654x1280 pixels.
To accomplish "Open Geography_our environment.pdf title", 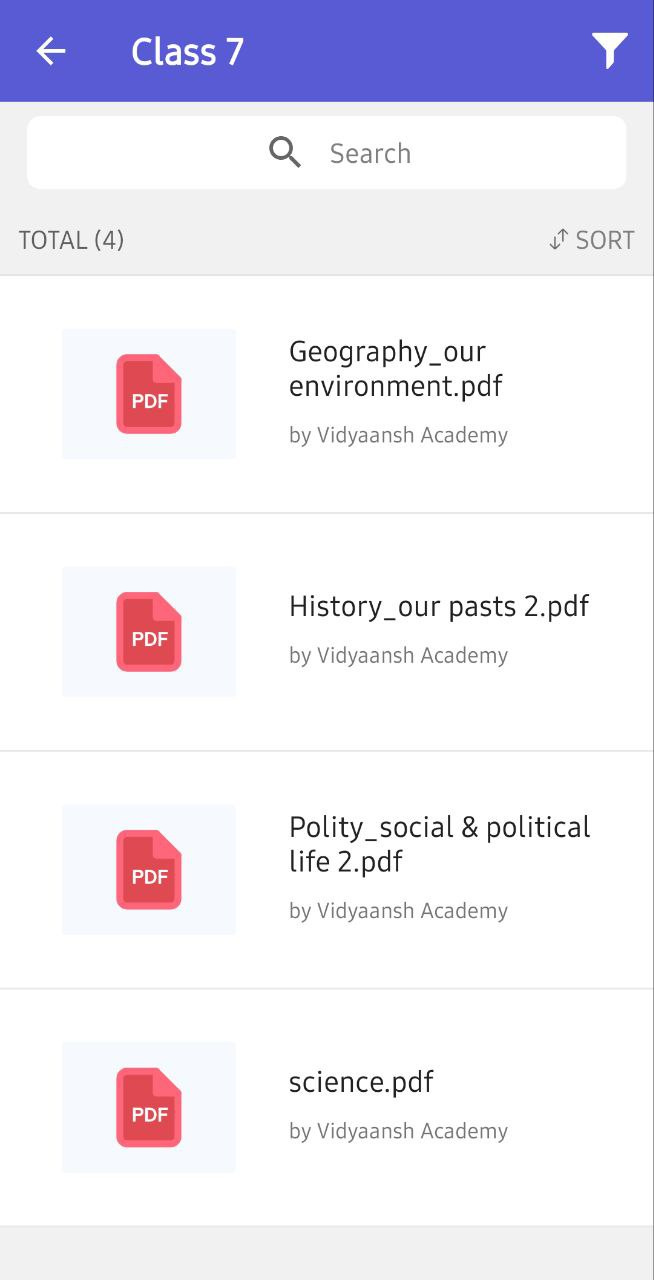I will click(x=395, y=368).
